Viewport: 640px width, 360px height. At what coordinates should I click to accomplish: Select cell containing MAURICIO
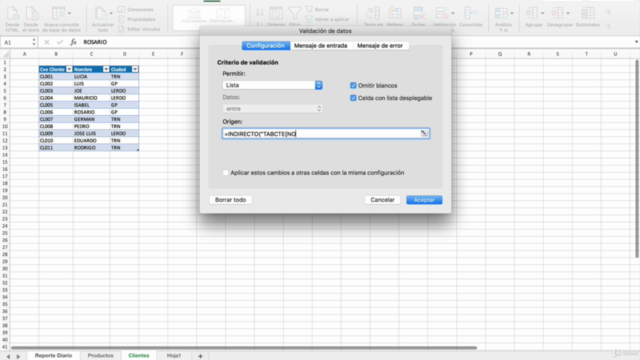coord(91,98)
